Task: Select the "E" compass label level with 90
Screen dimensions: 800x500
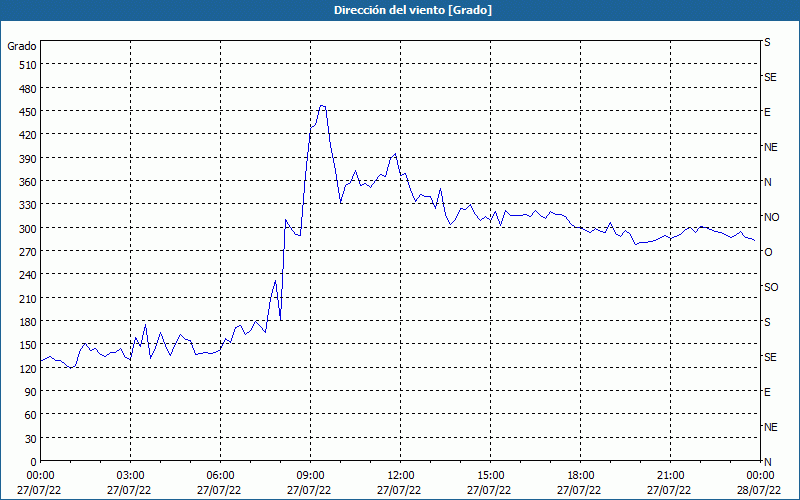Action: (767, 392)
